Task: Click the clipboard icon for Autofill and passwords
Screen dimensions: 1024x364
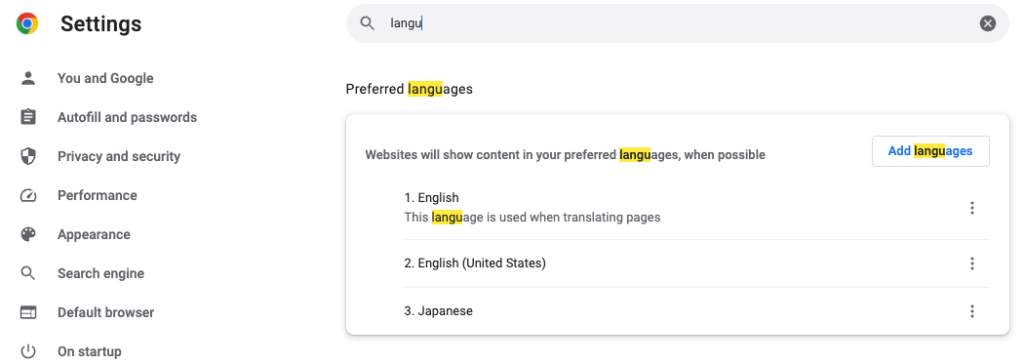Action: point(28,118)
